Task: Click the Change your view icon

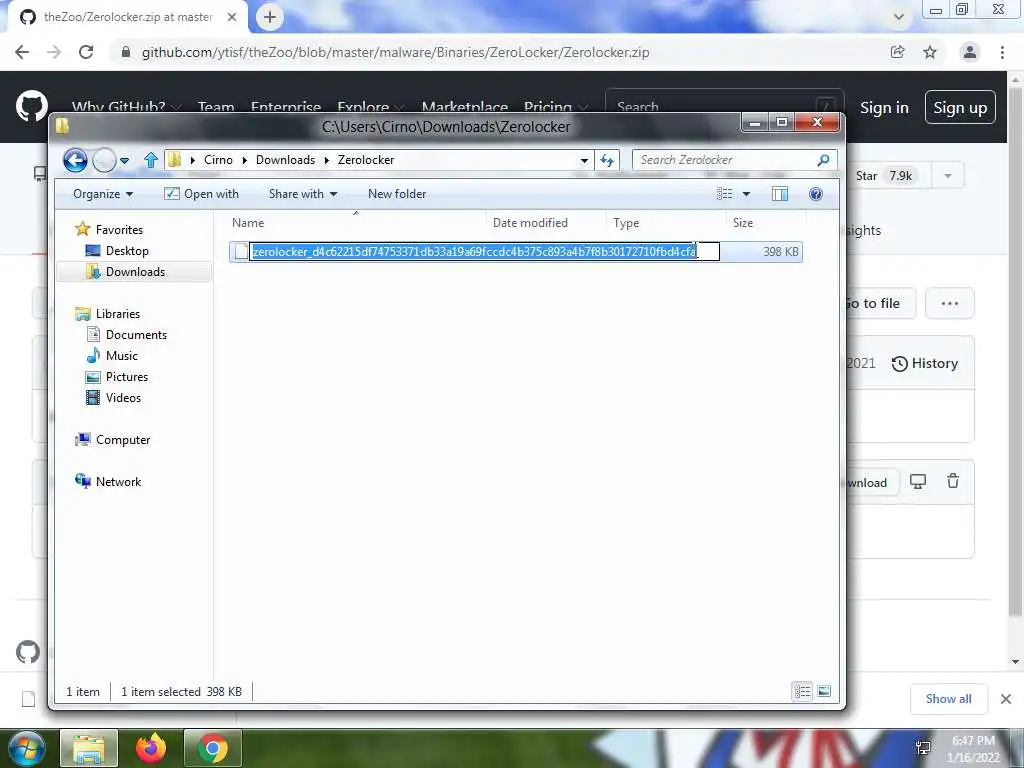Action: [724, 194]
